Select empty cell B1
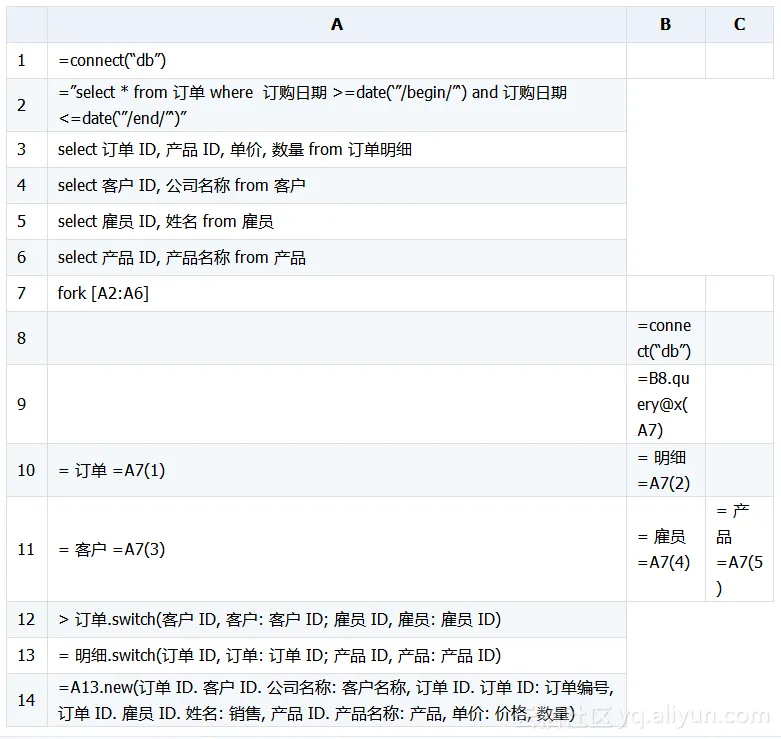781x739 pixels. 666,60
